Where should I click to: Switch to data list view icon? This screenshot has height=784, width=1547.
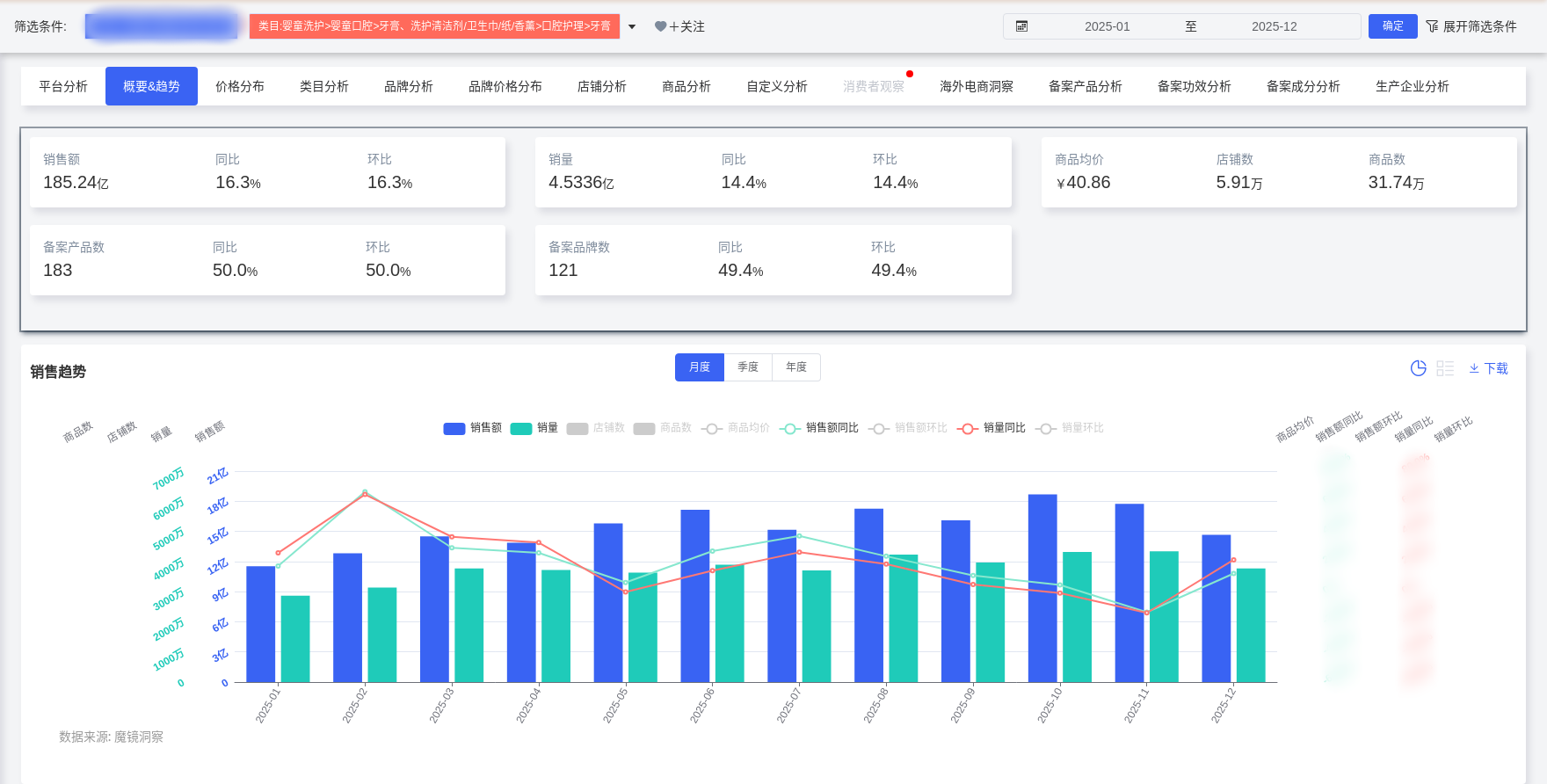1445,368
